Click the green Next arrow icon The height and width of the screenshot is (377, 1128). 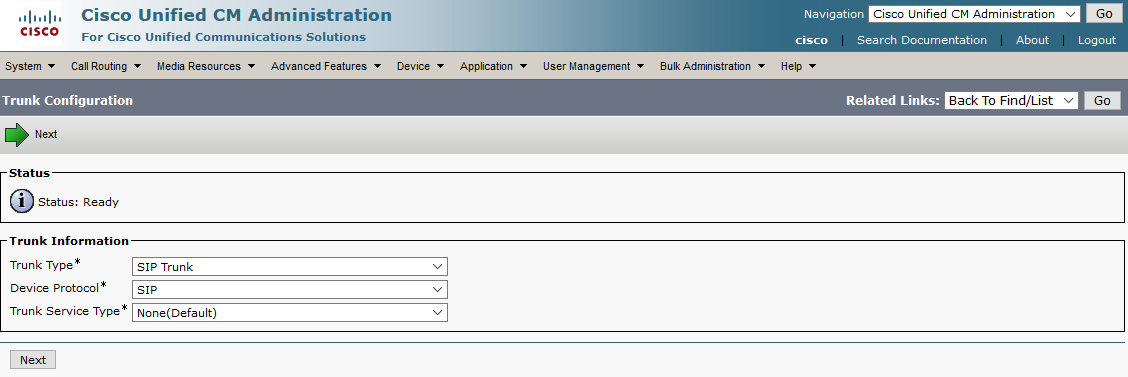17,135
